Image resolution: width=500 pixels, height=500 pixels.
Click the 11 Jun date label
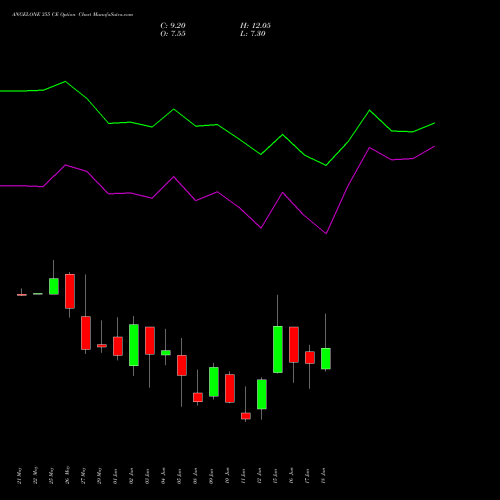pyautogui.click(x=243, y=476)
